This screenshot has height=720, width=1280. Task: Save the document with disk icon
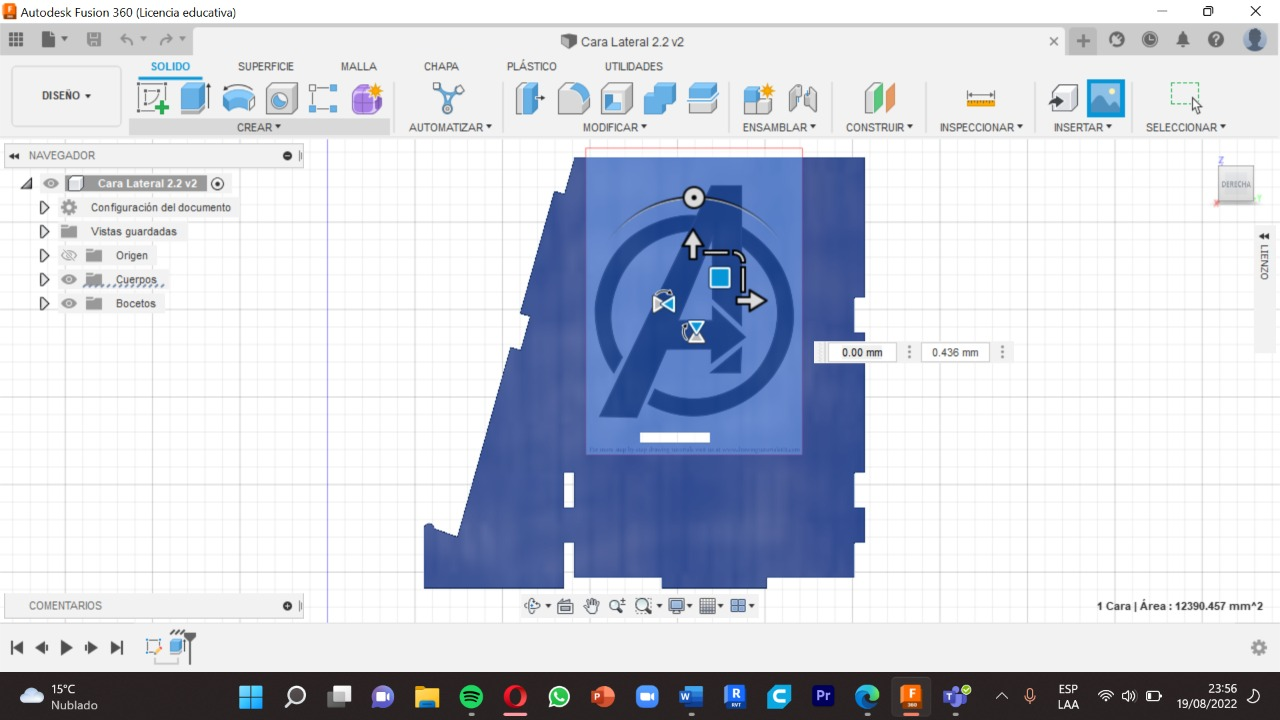tap(94, 40)
